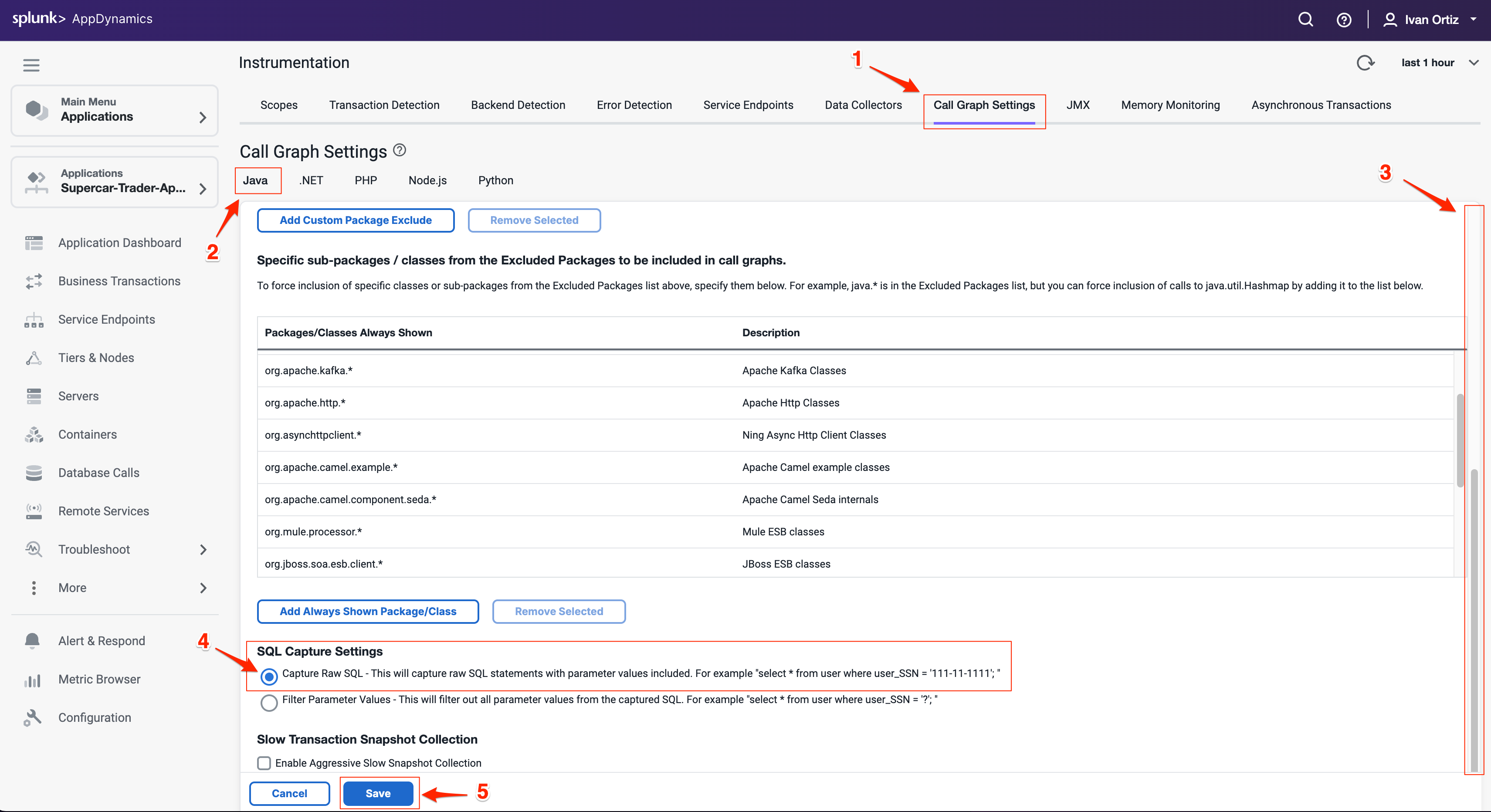This screenshot has width=1491, height=812.
Task: Click the Call Graph Settings help icon
Action: [399, 150]
